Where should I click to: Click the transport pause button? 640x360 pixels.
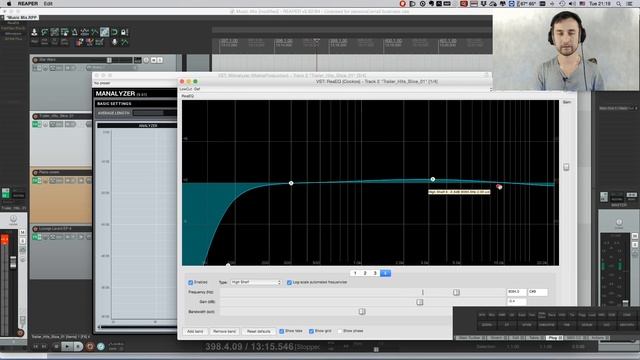[x=78, y=347]
